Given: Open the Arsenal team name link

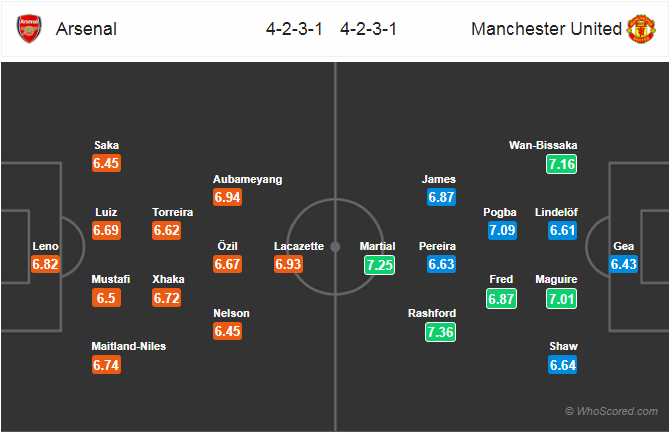Looking at the screenshot, I should pos(86,29).
